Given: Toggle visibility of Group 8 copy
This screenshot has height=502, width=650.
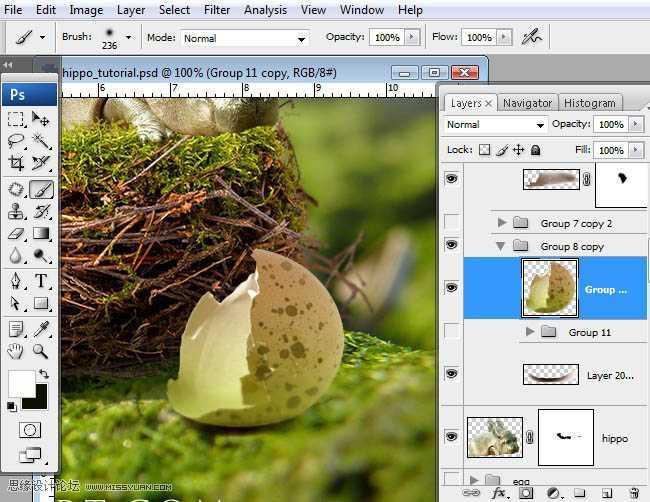Looking at the screenshot, I should (451, 245).
